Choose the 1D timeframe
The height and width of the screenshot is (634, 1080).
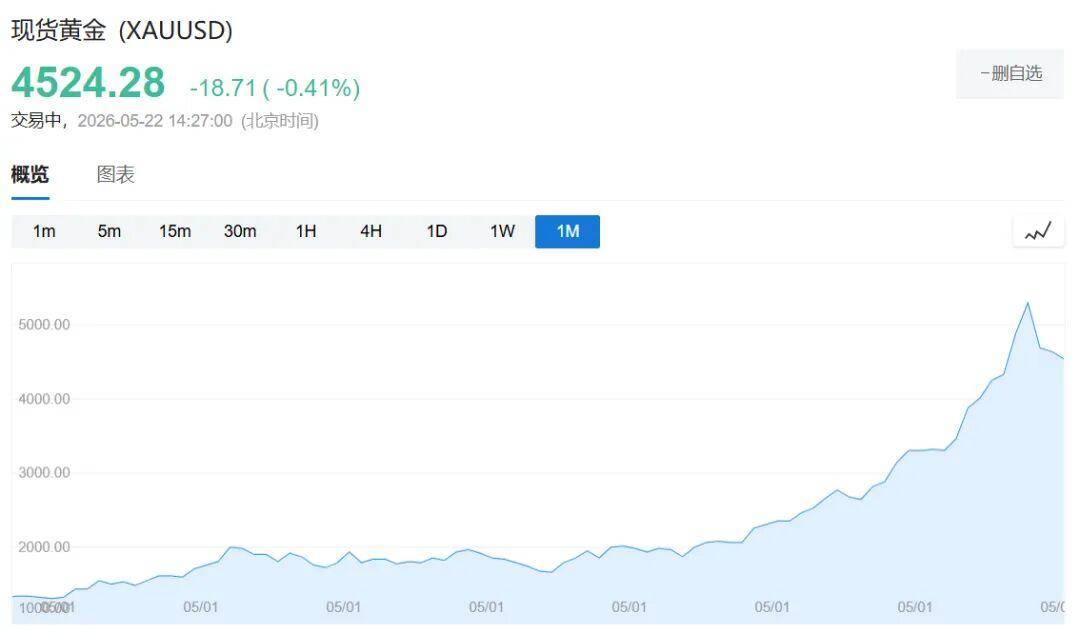437,231
